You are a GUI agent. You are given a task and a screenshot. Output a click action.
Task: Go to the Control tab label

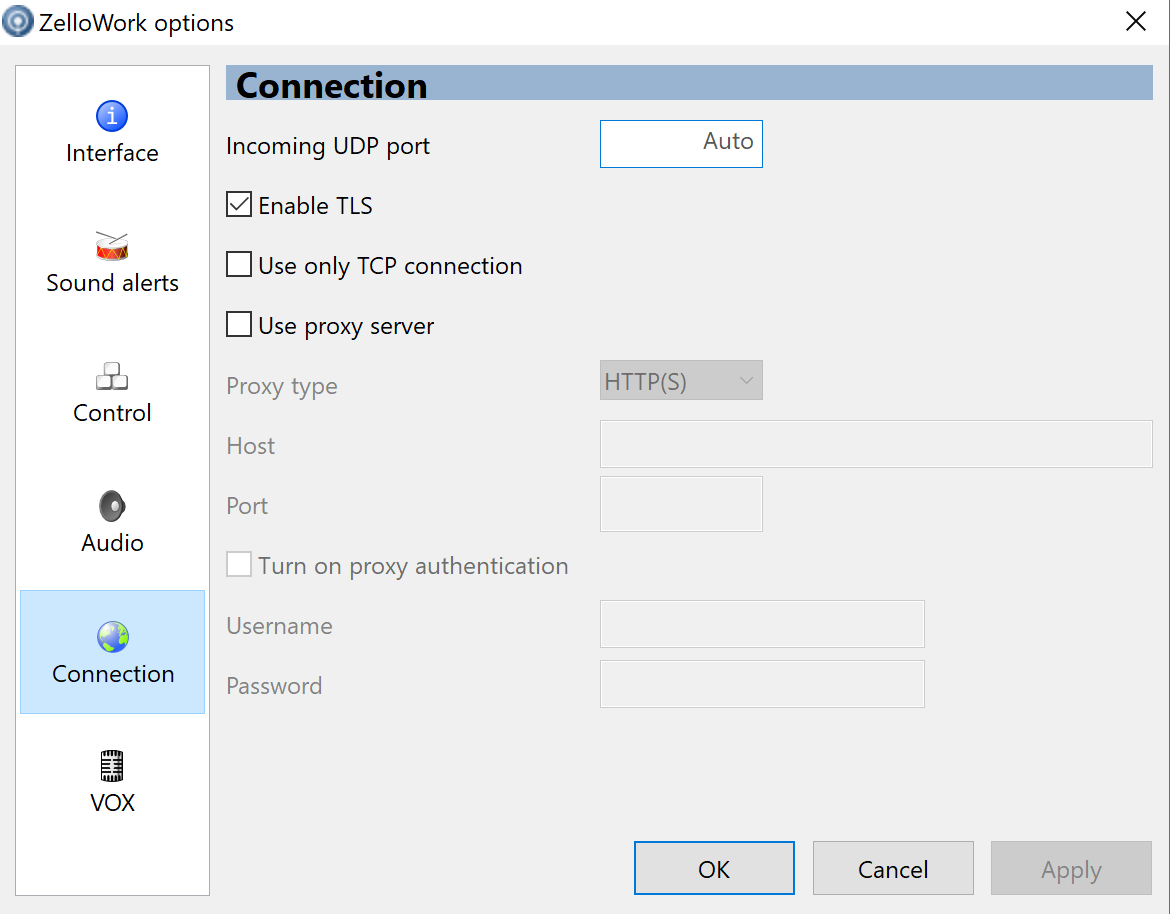[112, 413]
